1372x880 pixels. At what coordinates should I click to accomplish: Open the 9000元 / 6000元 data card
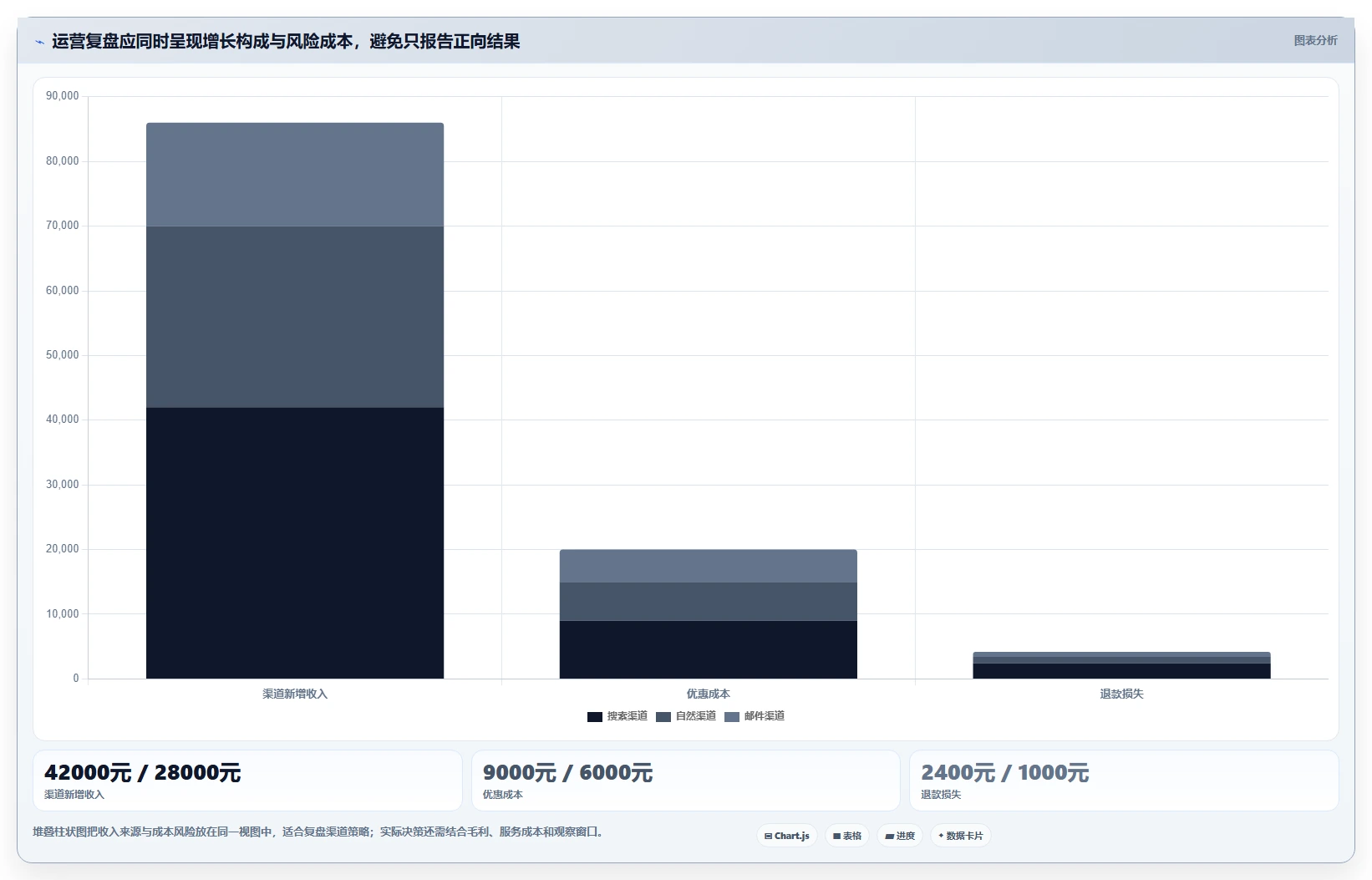[686, 781]
